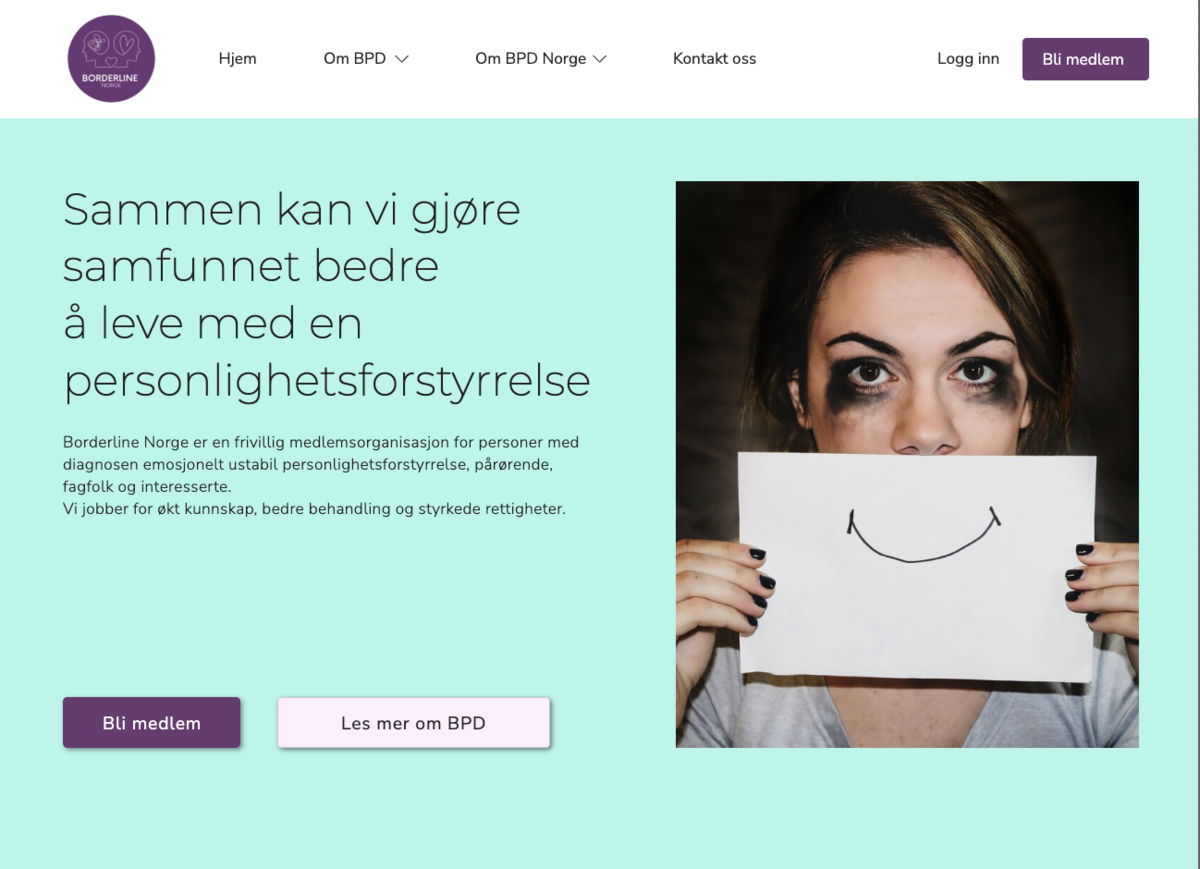Screen dimensions: 1200x869
Task: Click the Borderline Norge round logo
Action: (111, 58)
